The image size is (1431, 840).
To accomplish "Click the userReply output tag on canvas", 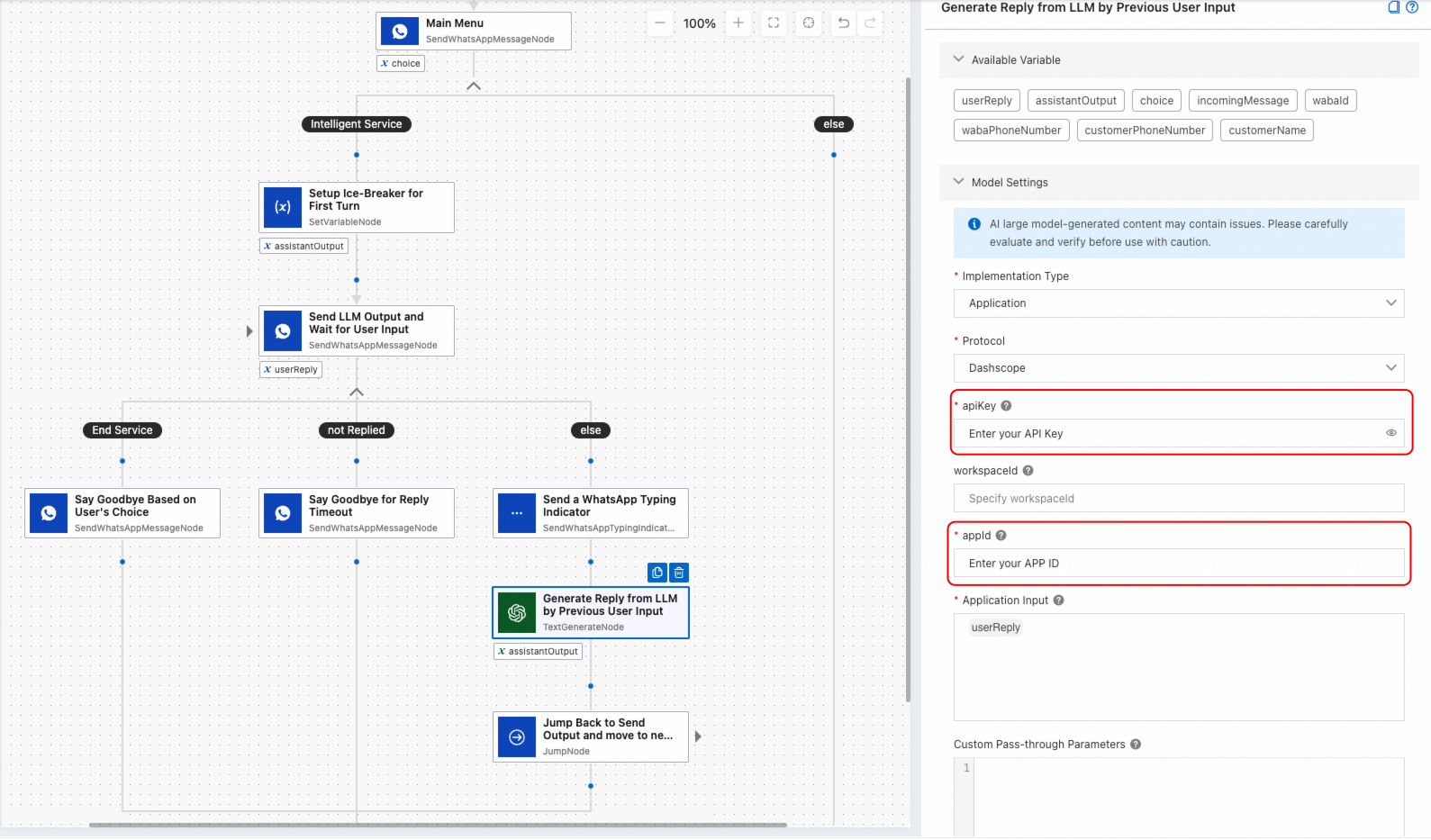I will (x=291, y=369).
